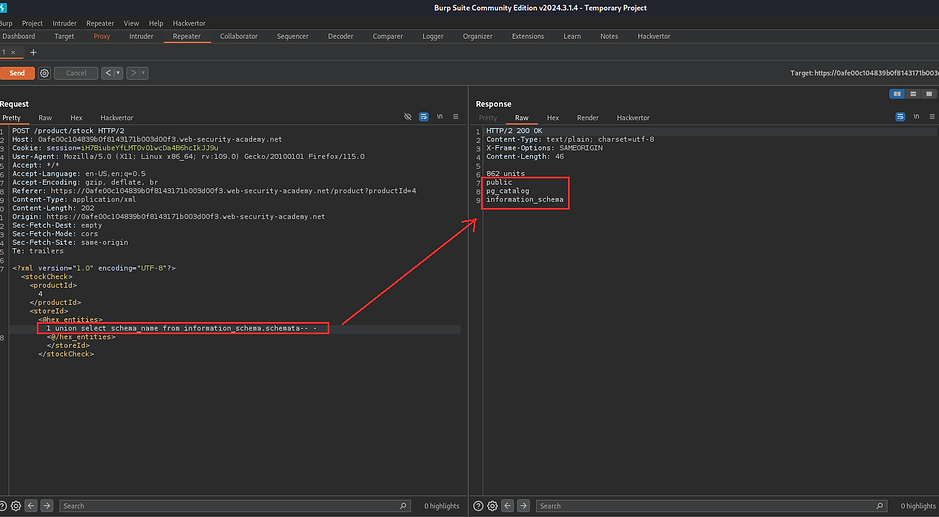
Task: Select Request Hackvertor view tab
Action: [x=116, y=118]
